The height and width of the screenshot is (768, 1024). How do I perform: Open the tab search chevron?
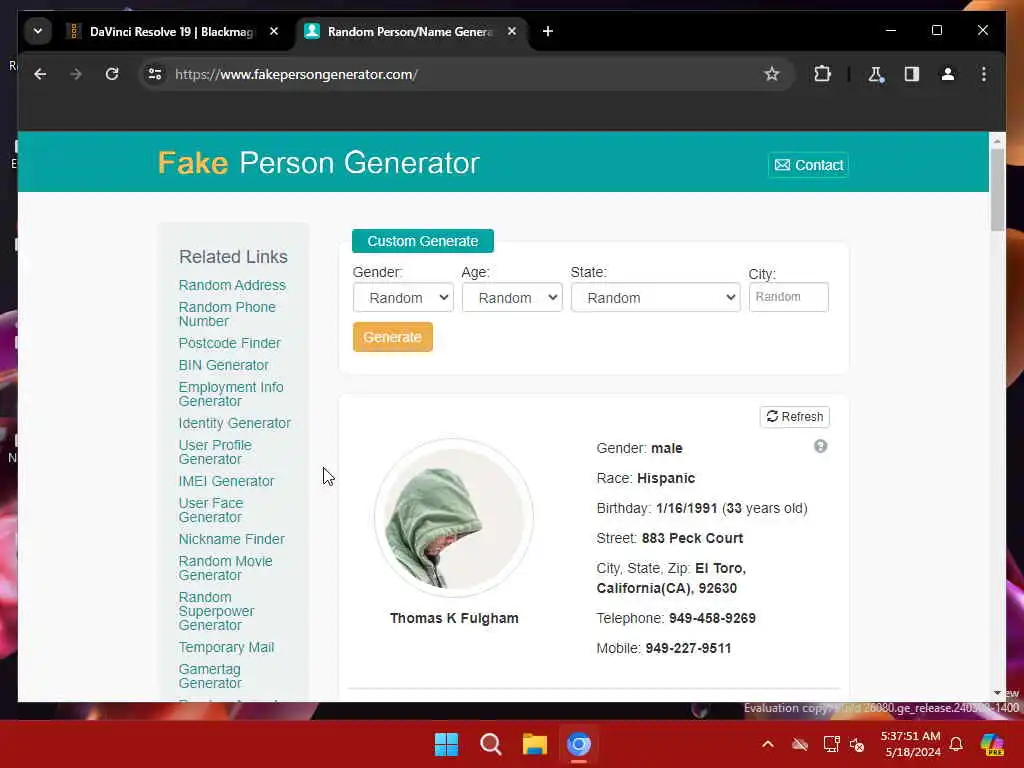point(38,31)
